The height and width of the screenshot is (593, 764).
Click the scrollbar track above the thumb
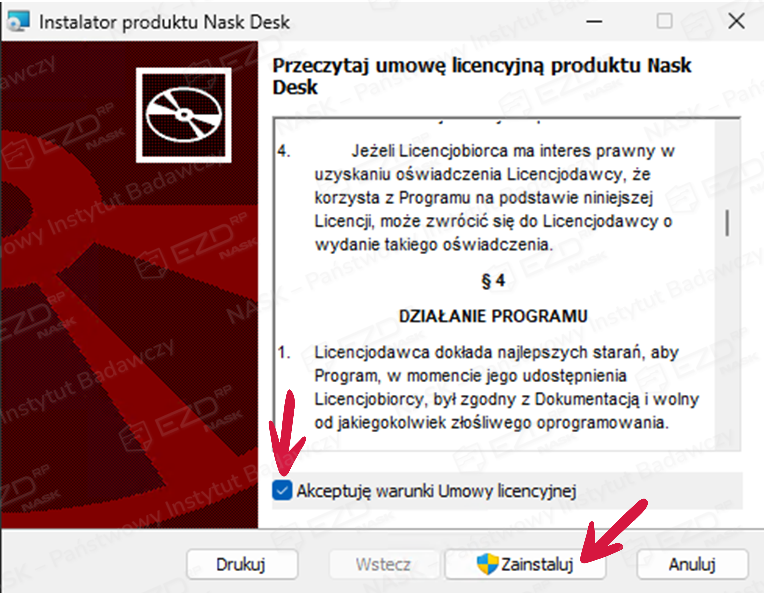[x=727, y=165]
